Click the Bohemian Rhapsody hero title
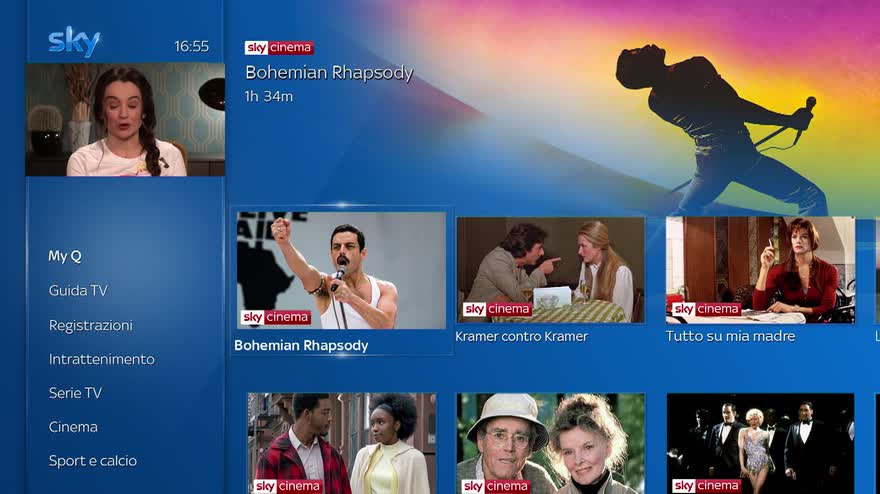Screen dimensions: 880x494 (x=329, y=72)
